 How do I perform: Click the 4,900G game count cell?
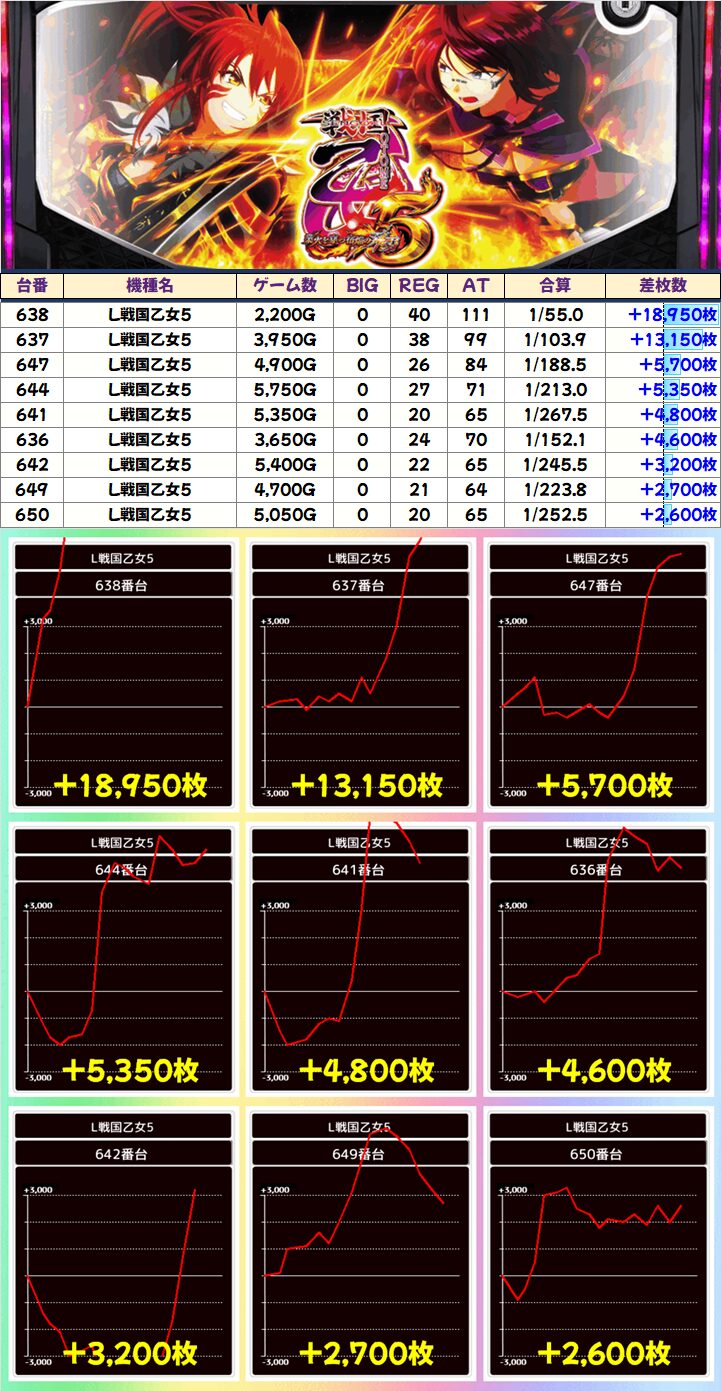point(286,364)
